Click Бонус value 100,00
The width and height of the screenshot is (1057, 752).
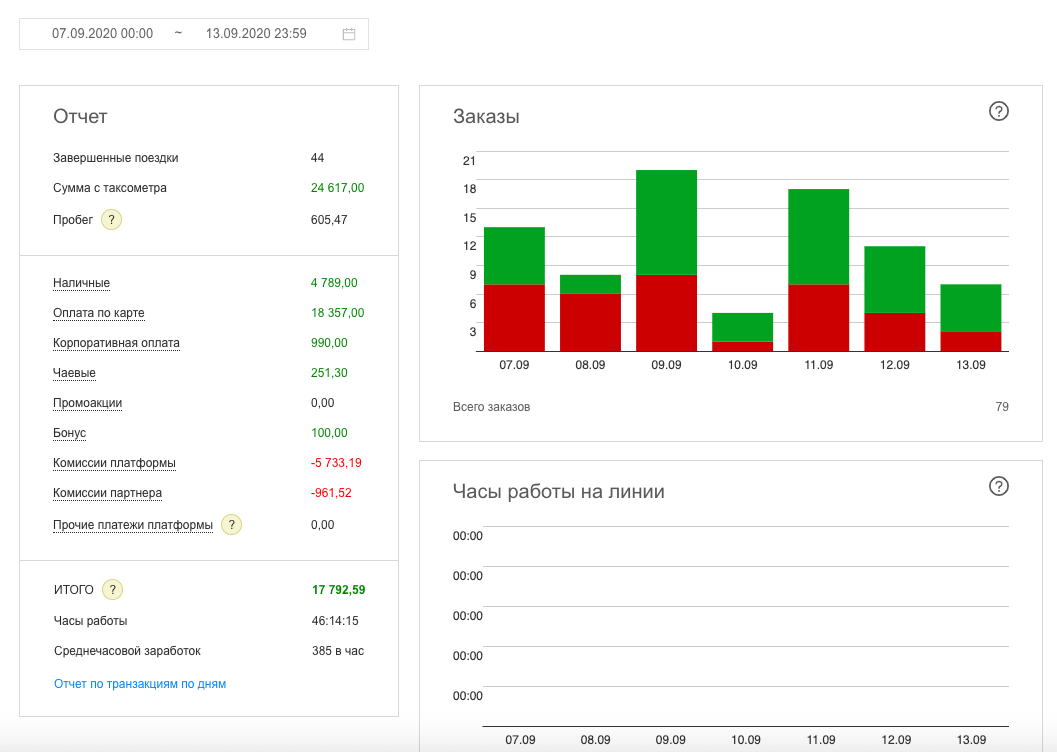329,433
